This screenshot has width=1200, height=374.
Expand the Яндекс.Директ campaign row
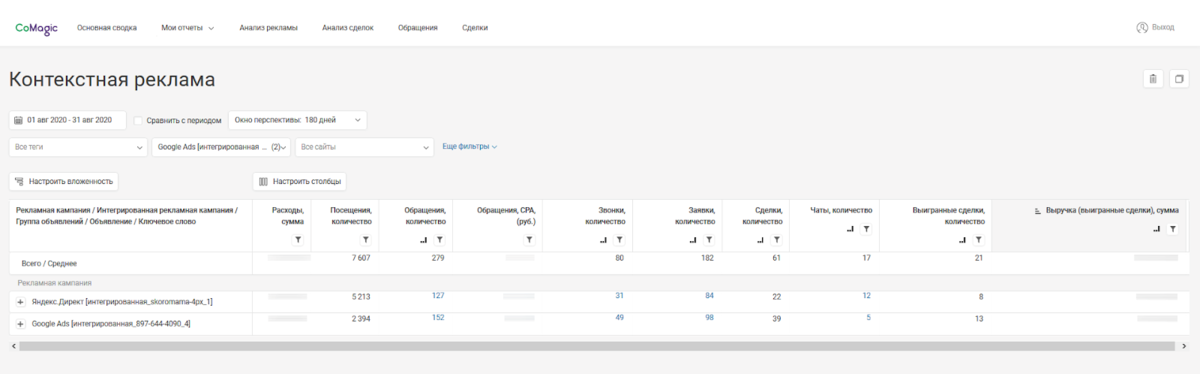(x=20, y=301)
